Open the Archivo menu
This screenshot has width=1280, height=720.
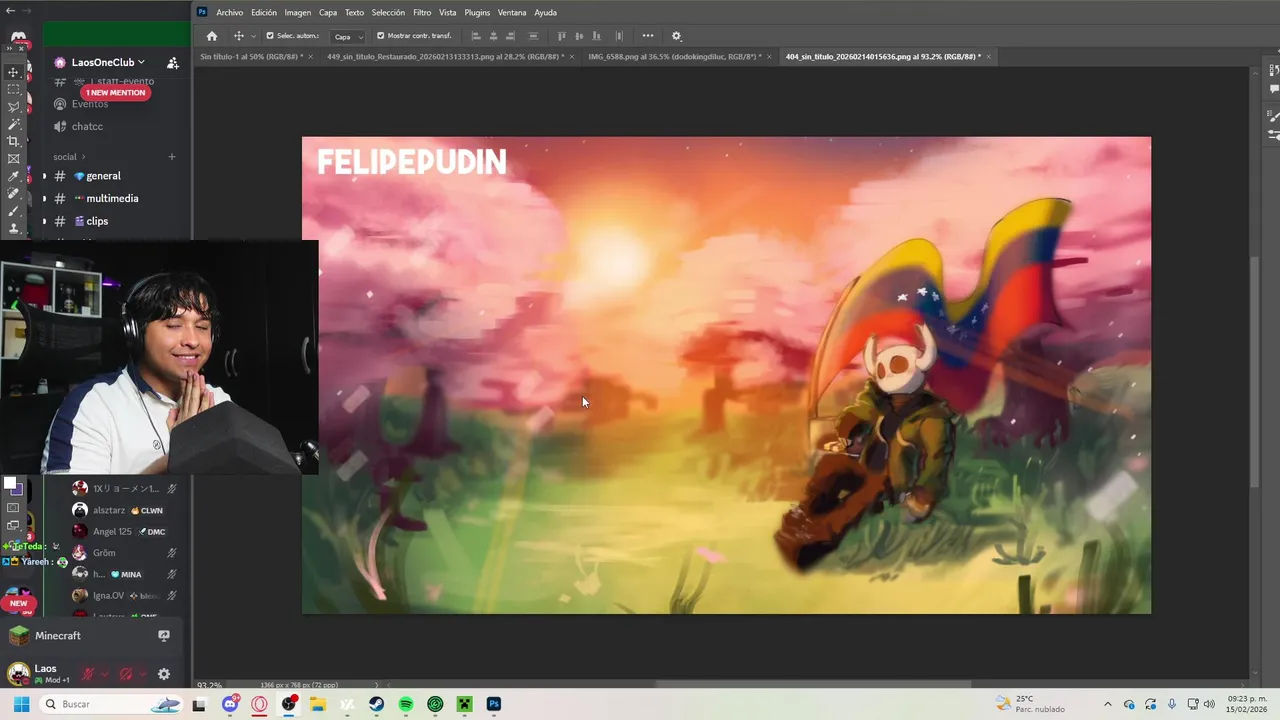click(x=230, y=12)
